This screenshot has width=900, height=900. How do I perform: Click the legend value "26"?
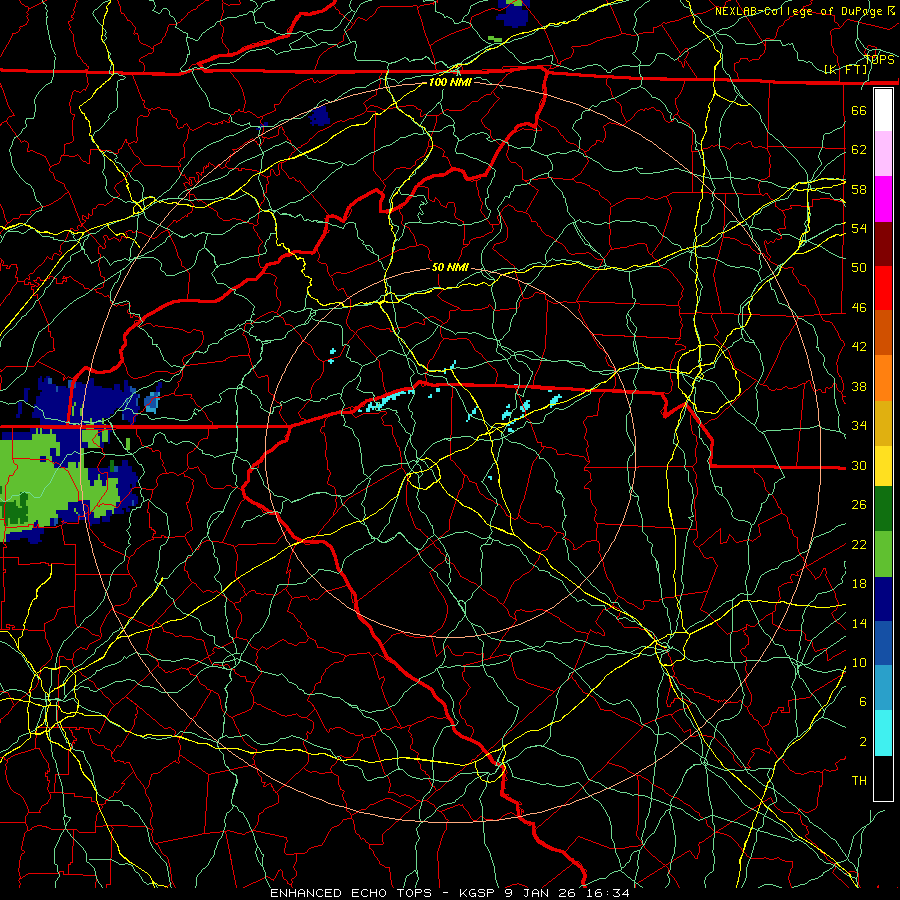pos(859,505)
